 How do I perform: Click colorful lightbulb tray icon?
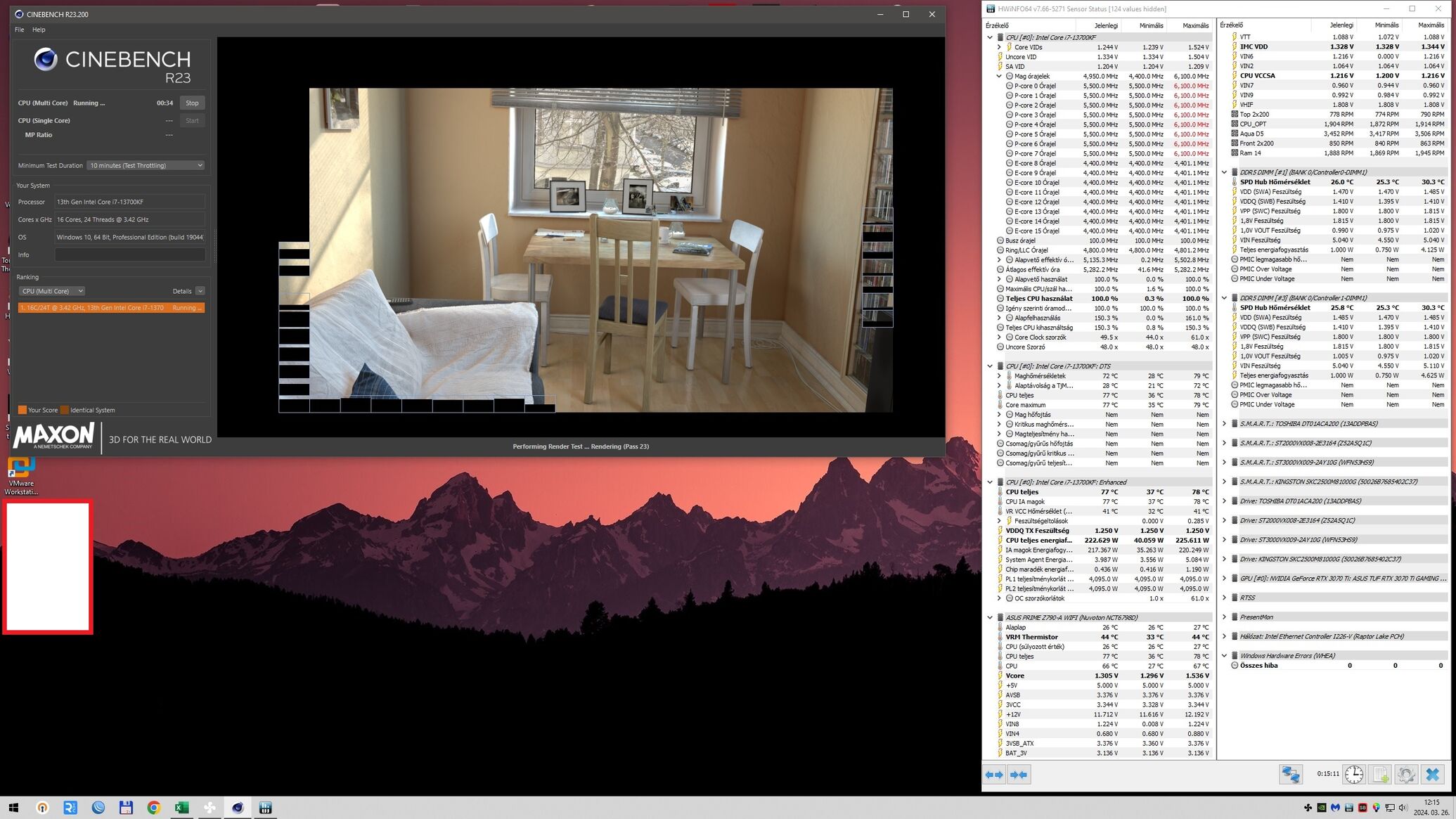tap(1376, 808)
